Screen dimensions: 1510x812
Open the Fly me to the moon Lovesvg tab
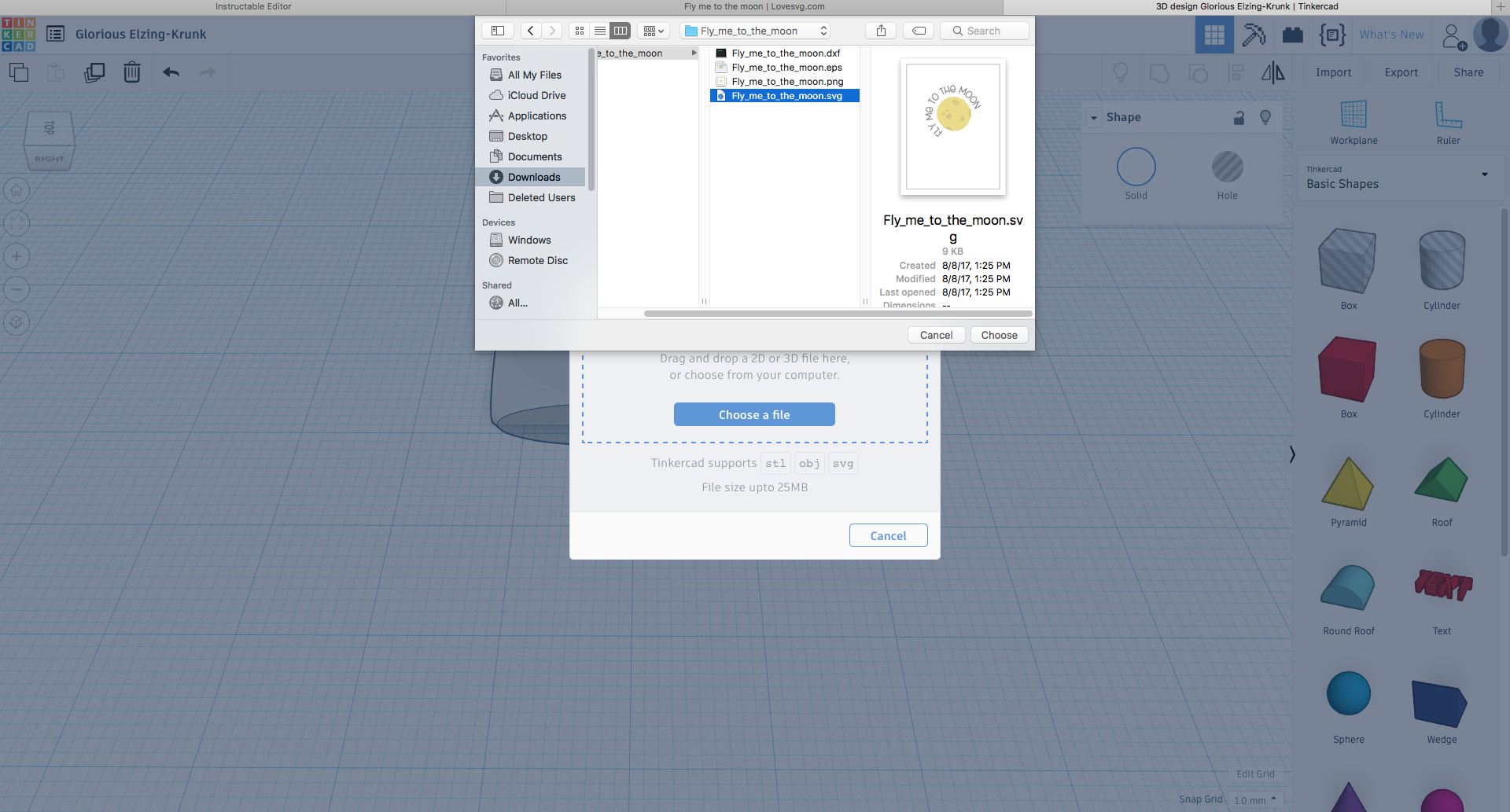[x=754, y=6]
